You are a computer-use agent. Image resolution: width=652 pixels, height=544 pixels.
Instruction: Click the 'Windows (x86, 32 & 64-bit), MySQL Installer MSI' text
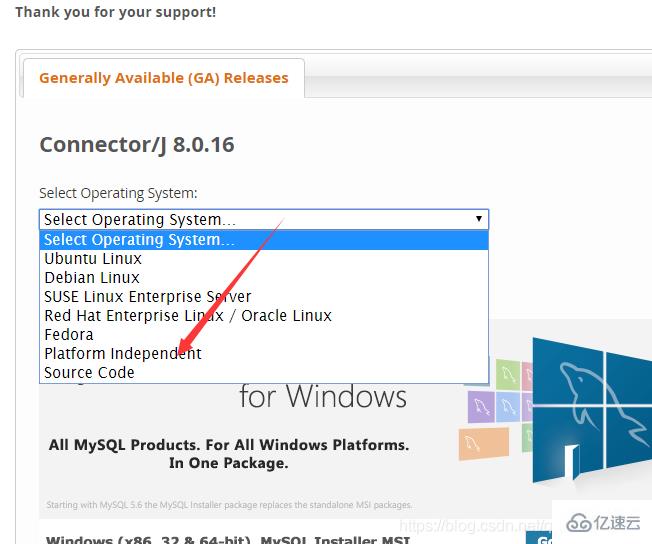pyautogui.click(x=228, y=540)
